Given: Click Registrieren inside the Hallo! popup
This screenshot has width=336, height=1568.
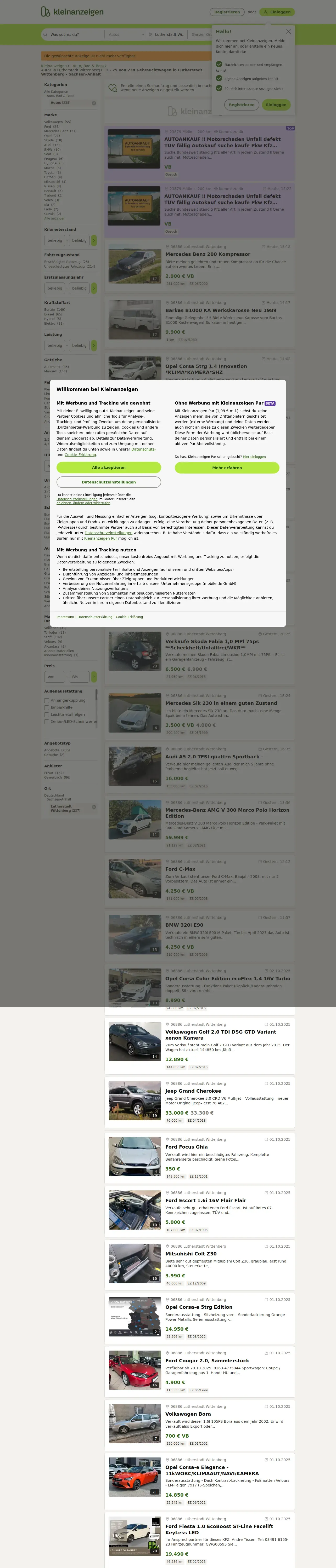Looking at the screenshot, I should [242, 105].
